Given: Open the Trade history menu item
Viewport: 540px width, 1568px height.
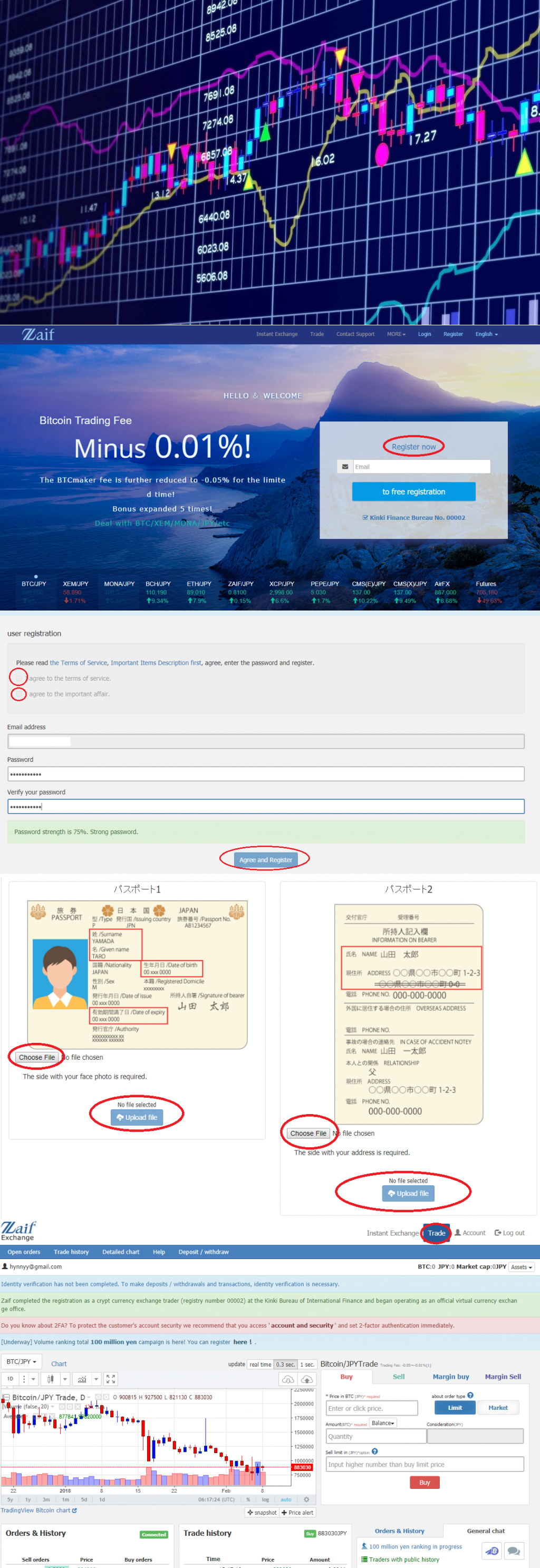Looking at the screenshot, I should click(71, 1252).
